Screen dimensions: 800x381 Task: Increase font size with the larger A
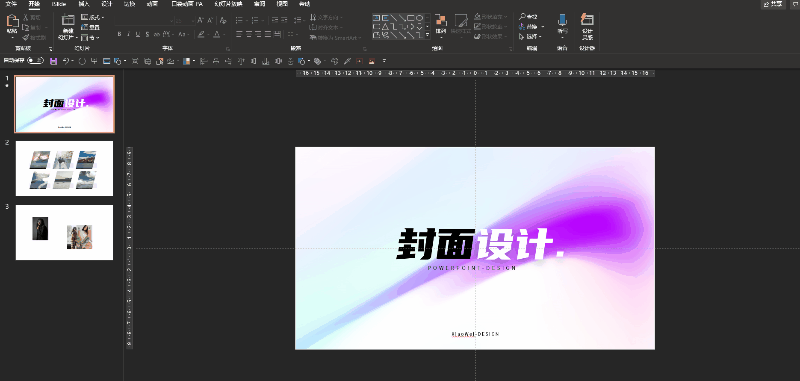tap(200, 20)
